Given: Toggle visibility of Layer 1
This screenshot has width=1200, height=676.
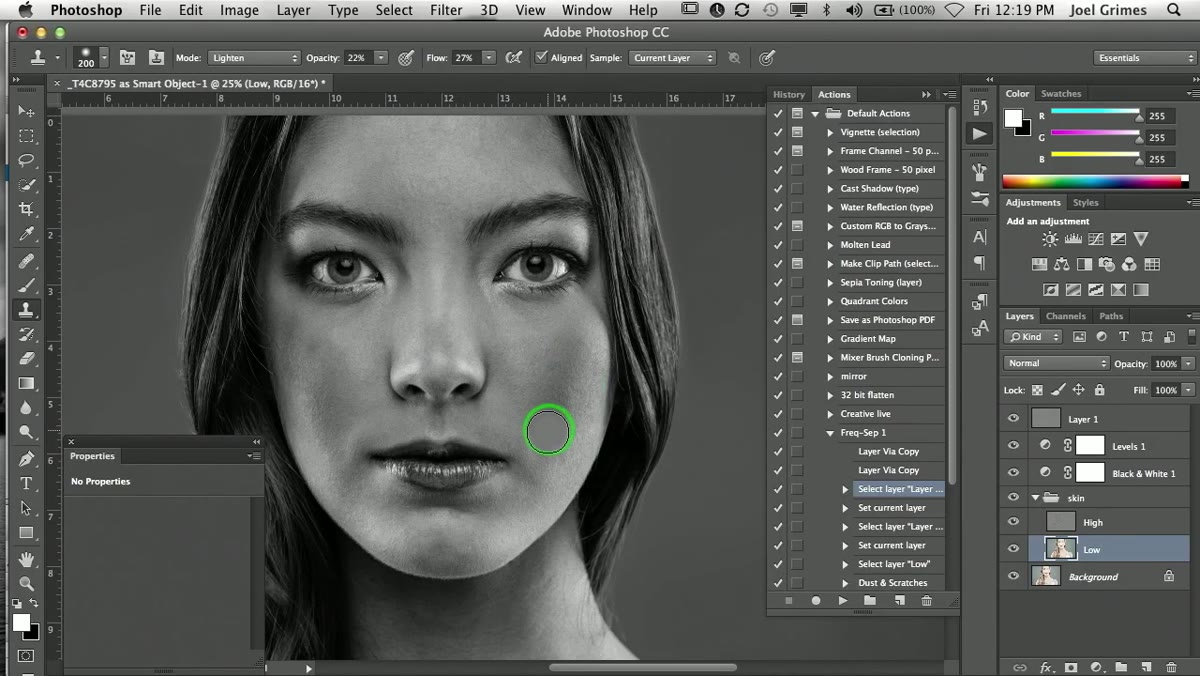Looking at the screenshot, I should pos(1013,419).
